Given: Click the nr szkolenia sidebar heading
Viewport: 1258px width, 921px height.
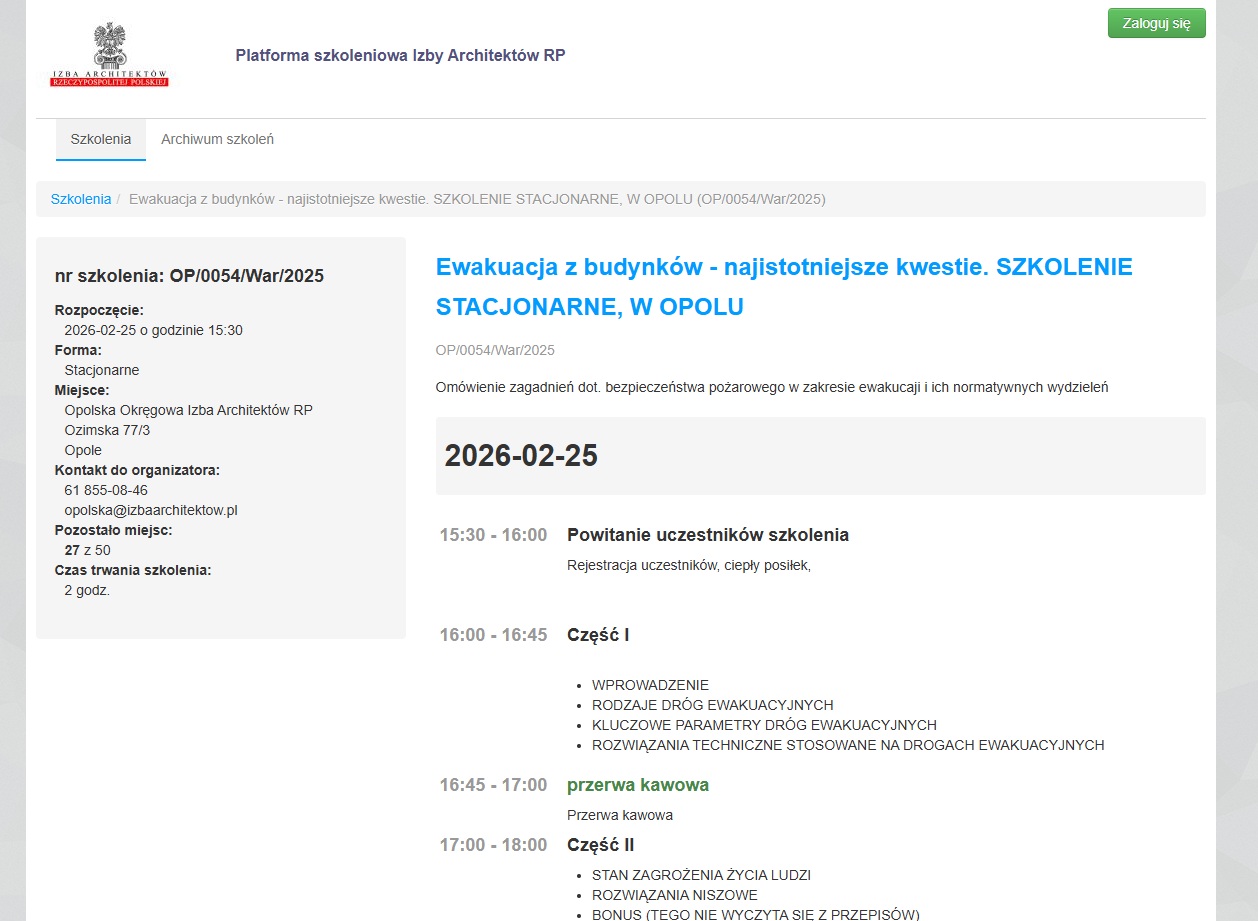Looking at the screenshot, I should (x=189, y=276).
